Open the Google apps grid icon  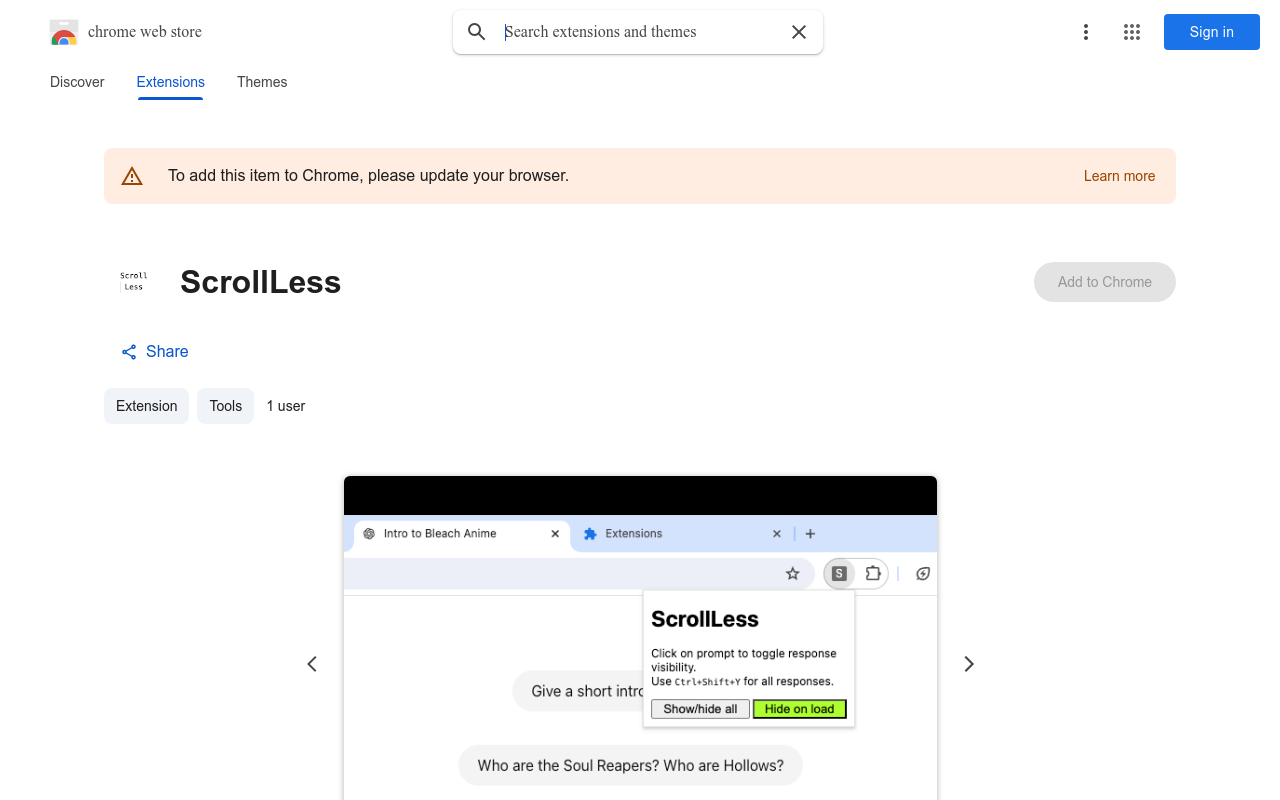(x=1131, y=32)
